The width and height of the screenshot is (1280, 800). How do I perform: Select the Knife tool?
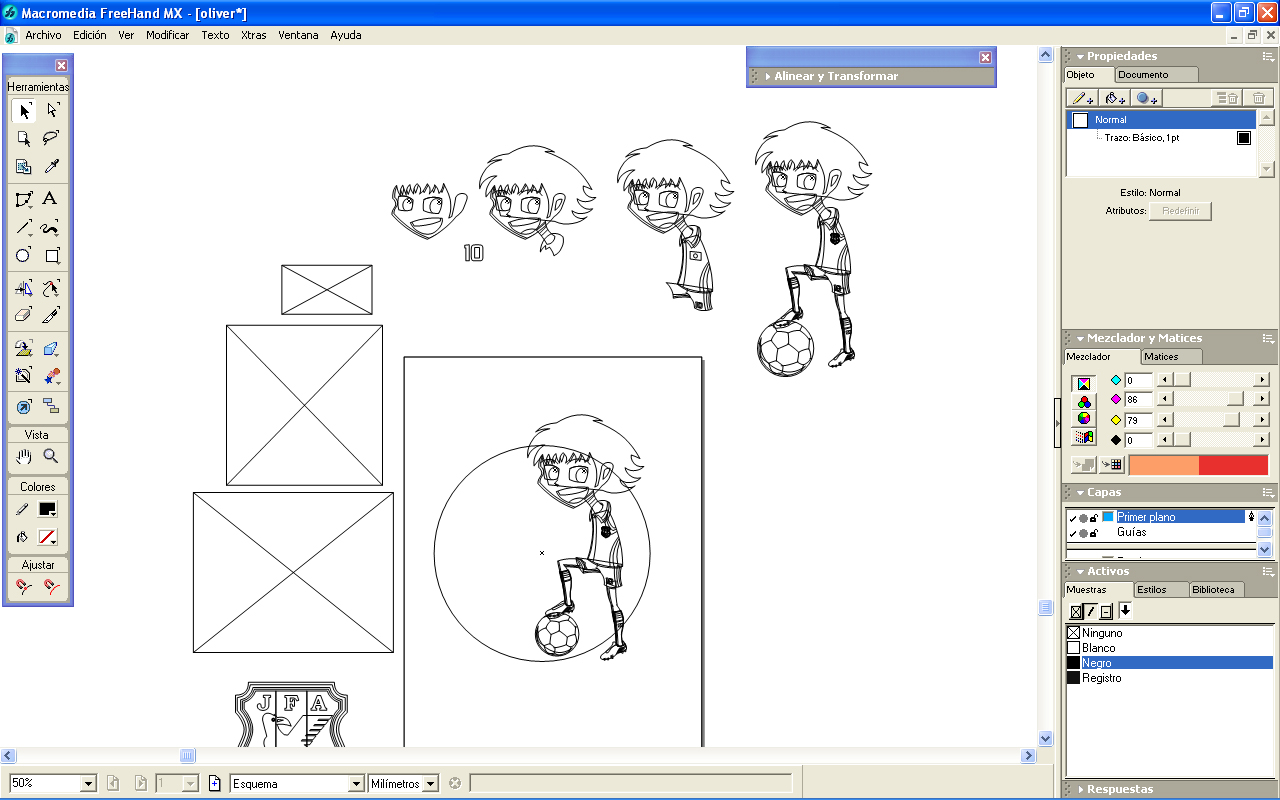(x=52, y=315)
